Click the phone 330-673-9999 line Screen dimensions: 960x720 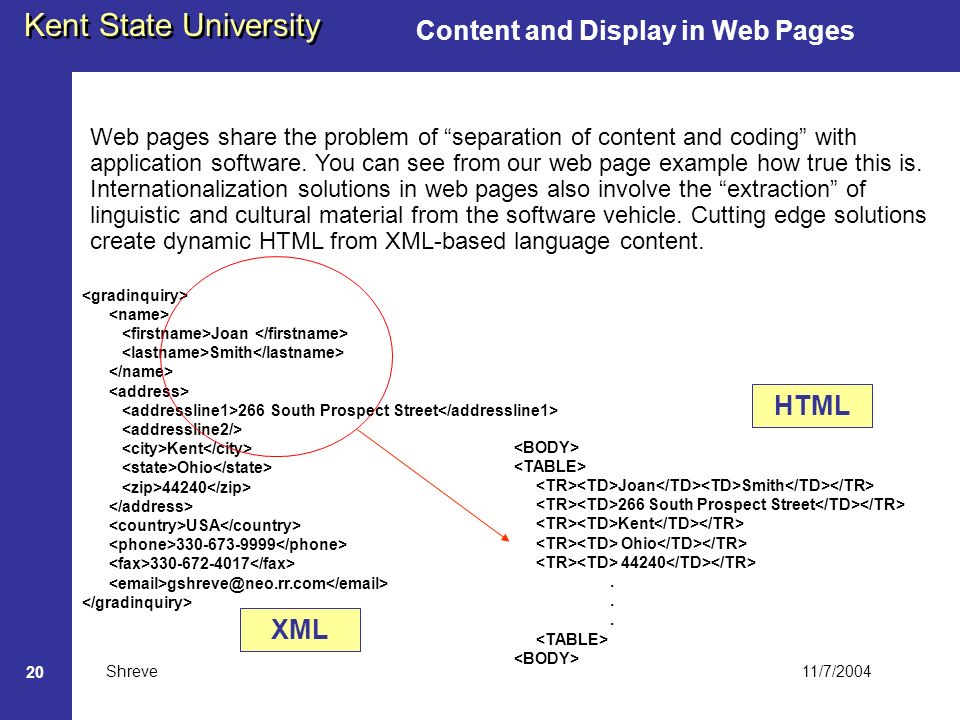pyautogui.click(x=228, y=544)
